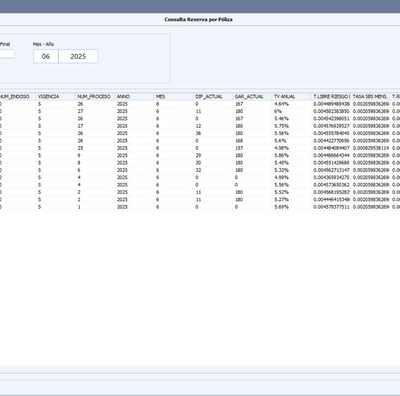400x396 pixels.
Task: Select the TV ANUAL cell 5.86%
Action: [x=281, y=155]
